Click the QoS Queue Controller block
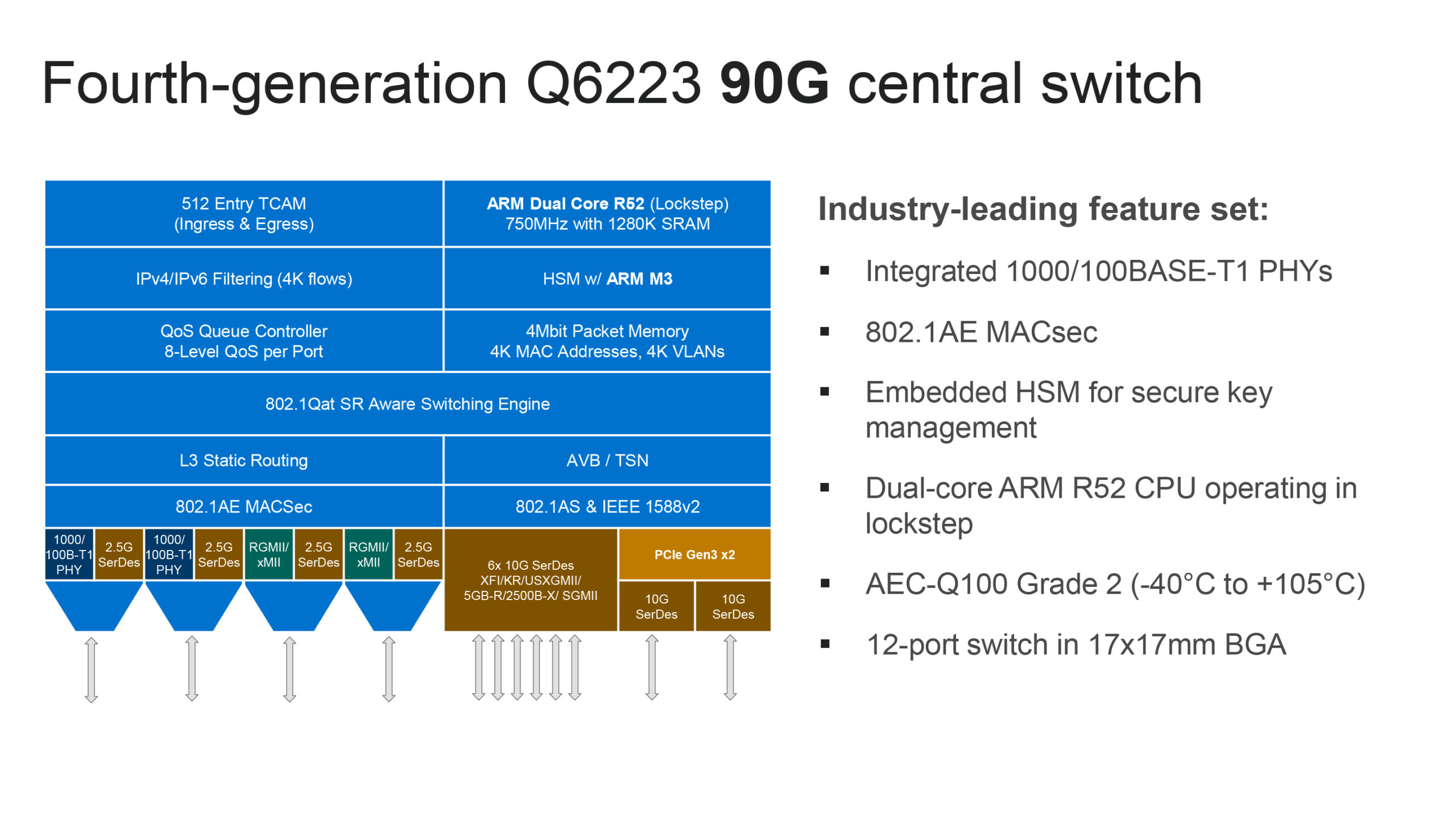Image resolution: width=1456 pixels, height=819 pixels. (243, 341)
